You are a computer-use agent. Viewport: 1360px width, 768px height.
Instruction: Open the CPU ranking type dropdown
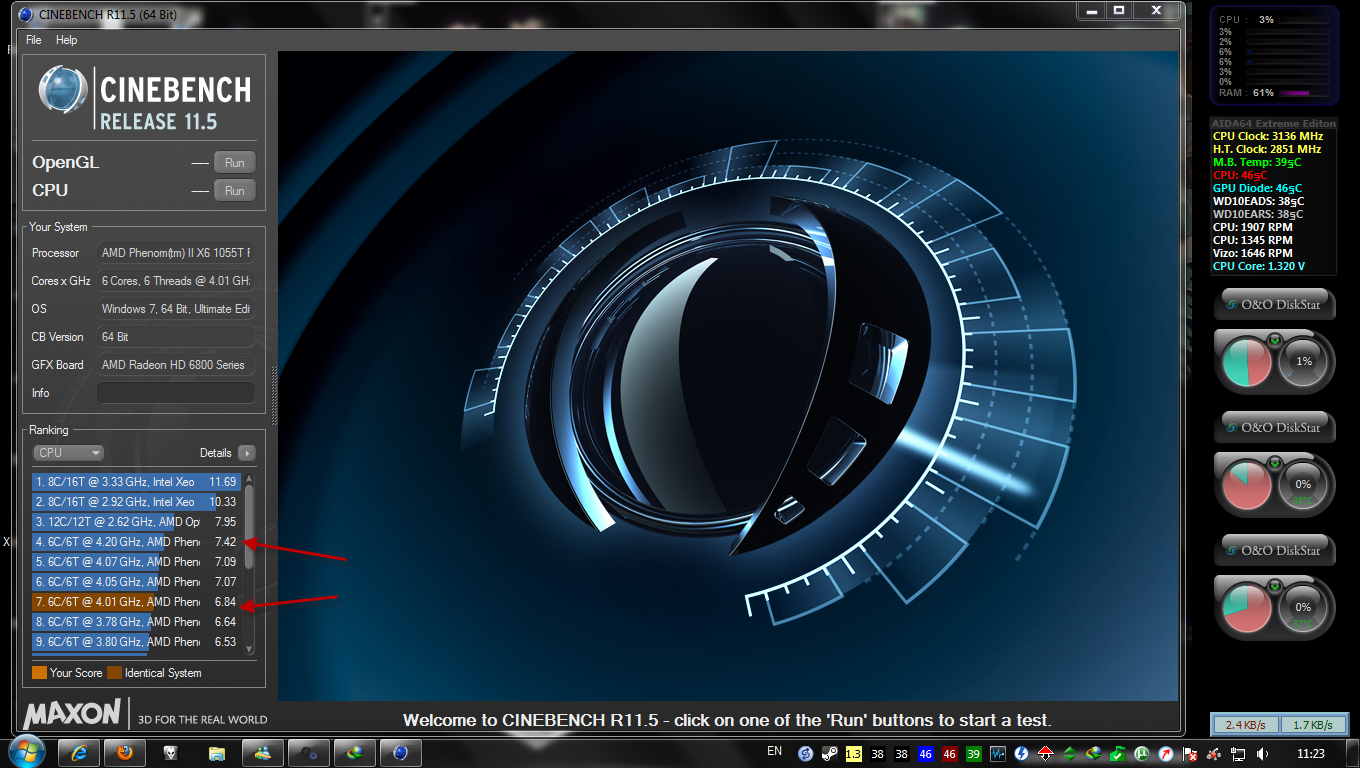(x=69, y=453)
